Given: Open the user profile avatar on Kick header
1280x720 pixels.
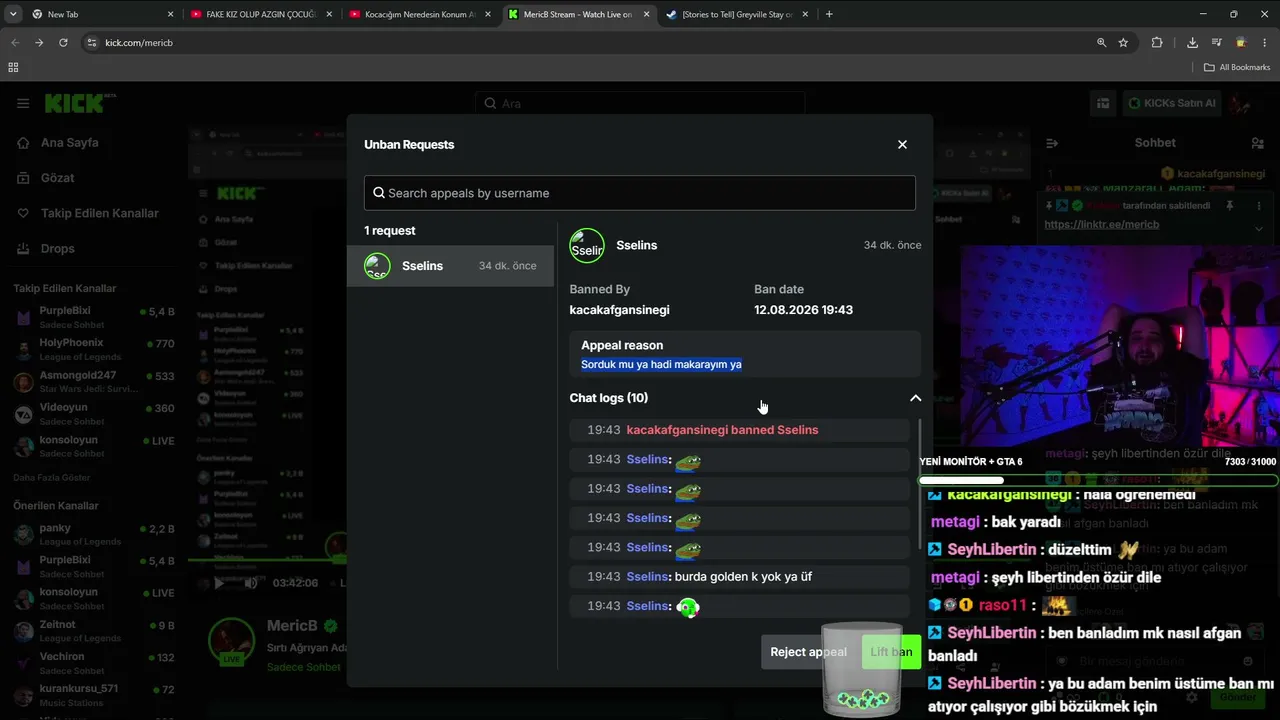Looking at the screenshot, I should point(1241,103).
